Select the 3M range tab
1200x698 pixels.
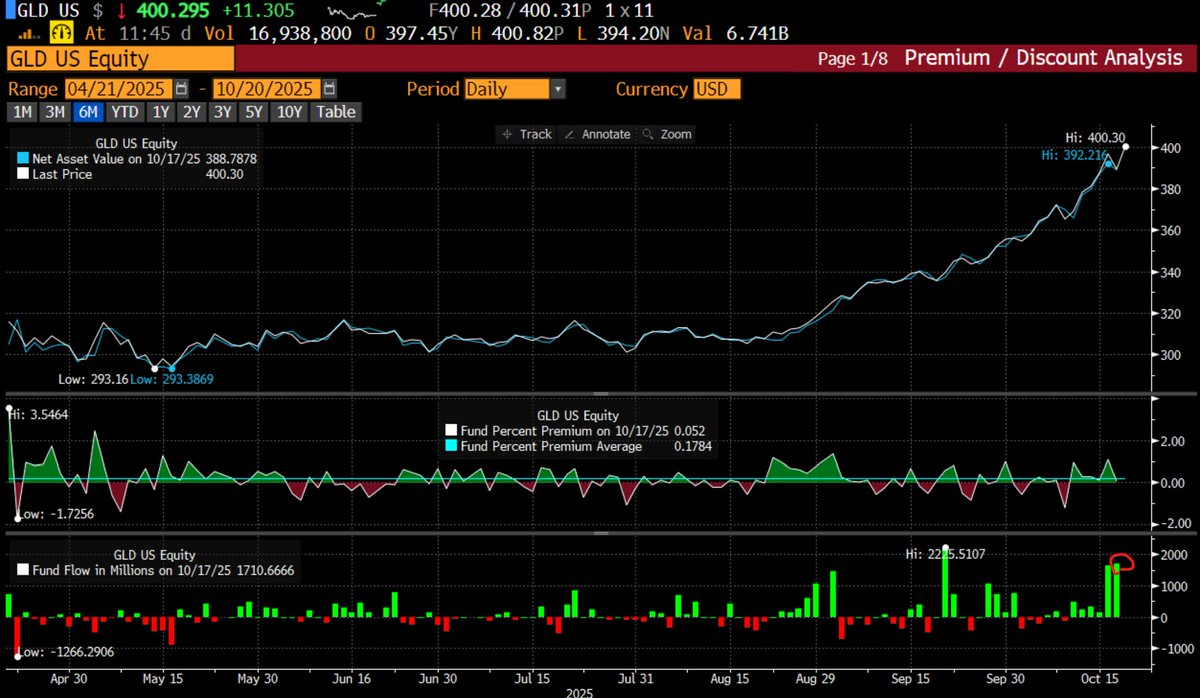coord(56,112)
